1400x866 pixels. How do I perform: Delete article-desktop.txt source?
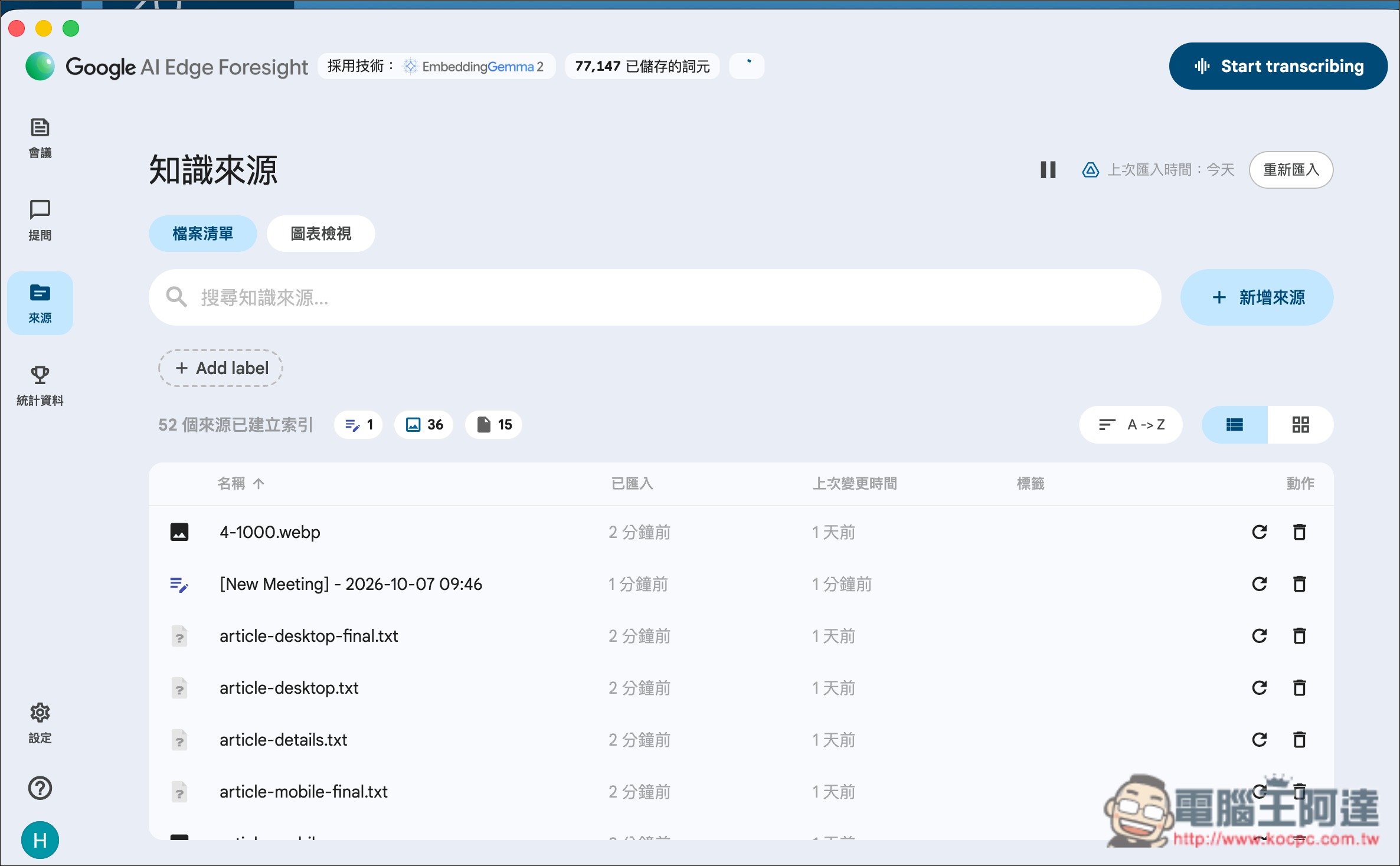point(1300,688)
